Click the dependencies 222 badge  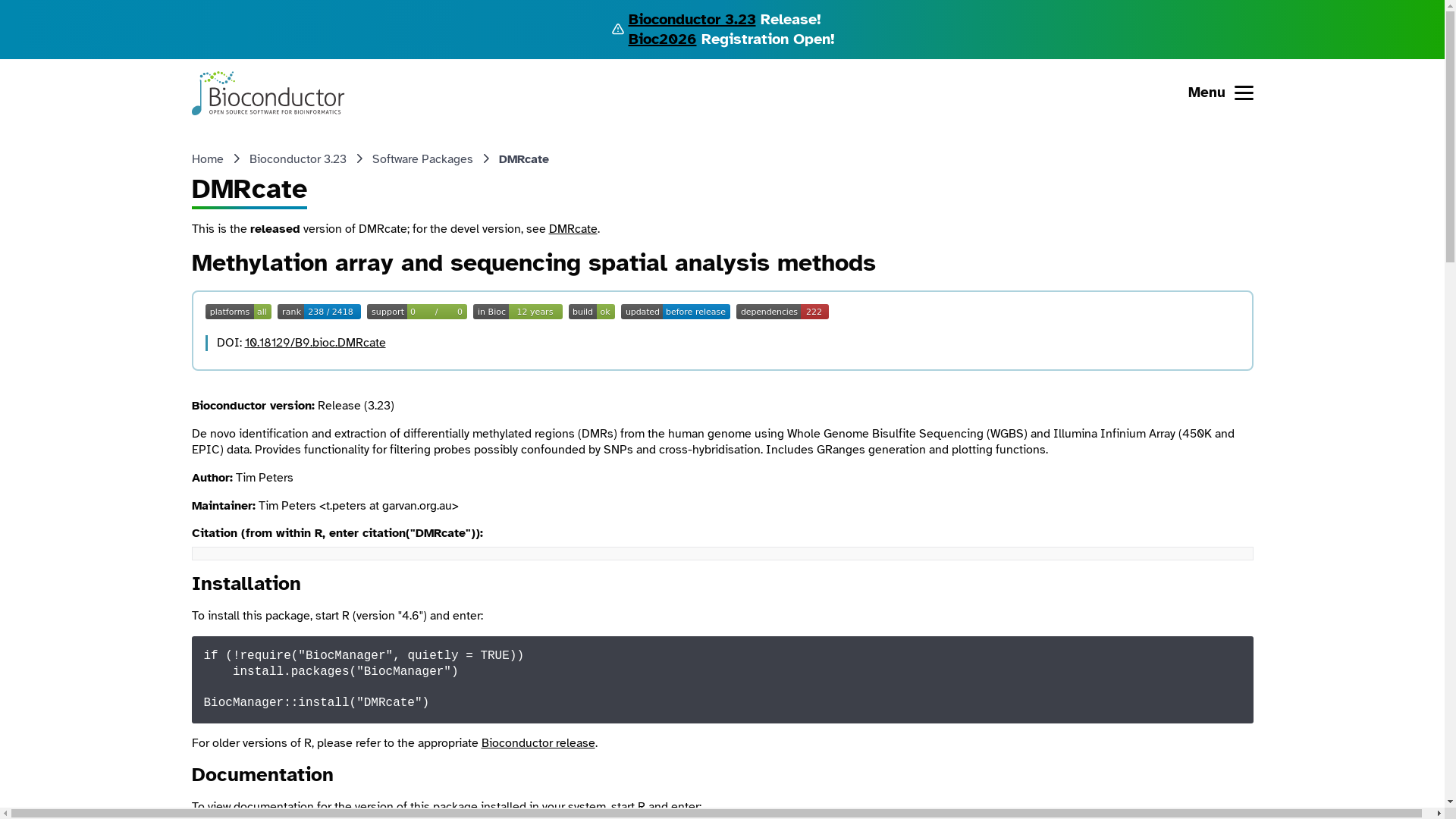783,312
